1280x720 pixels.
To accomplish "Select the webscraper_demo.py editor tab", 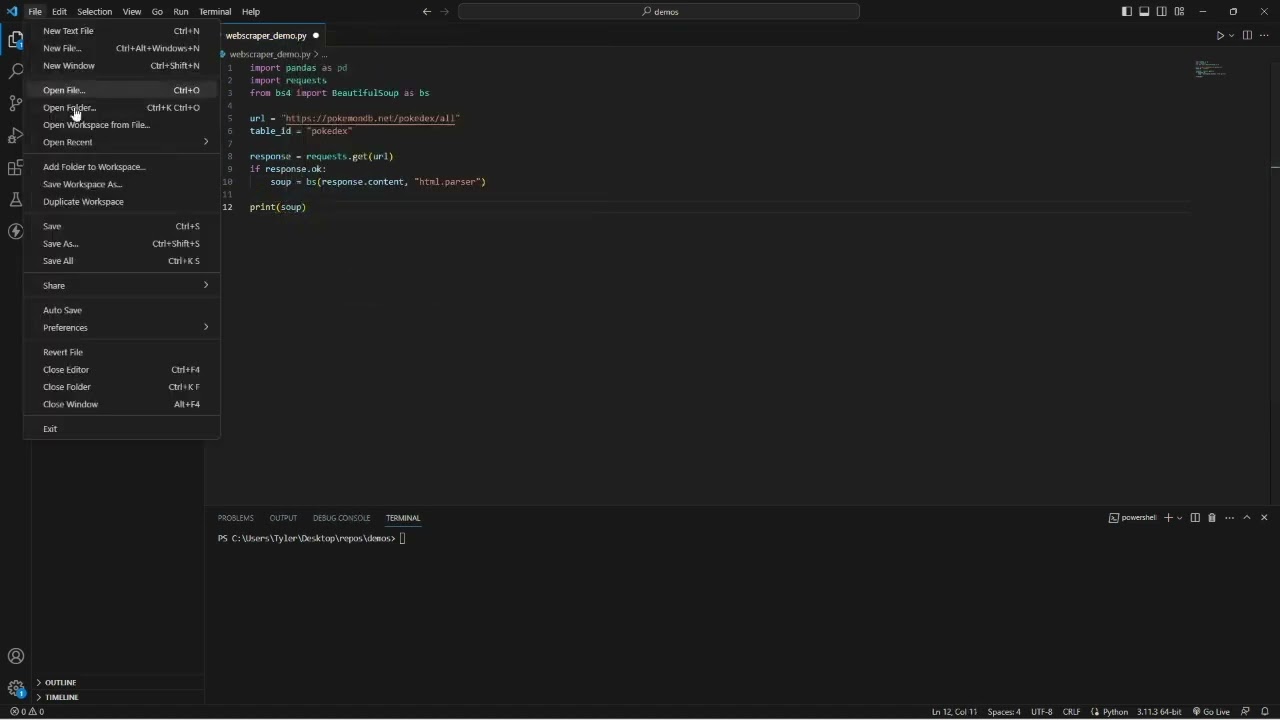I will [266, 36].
